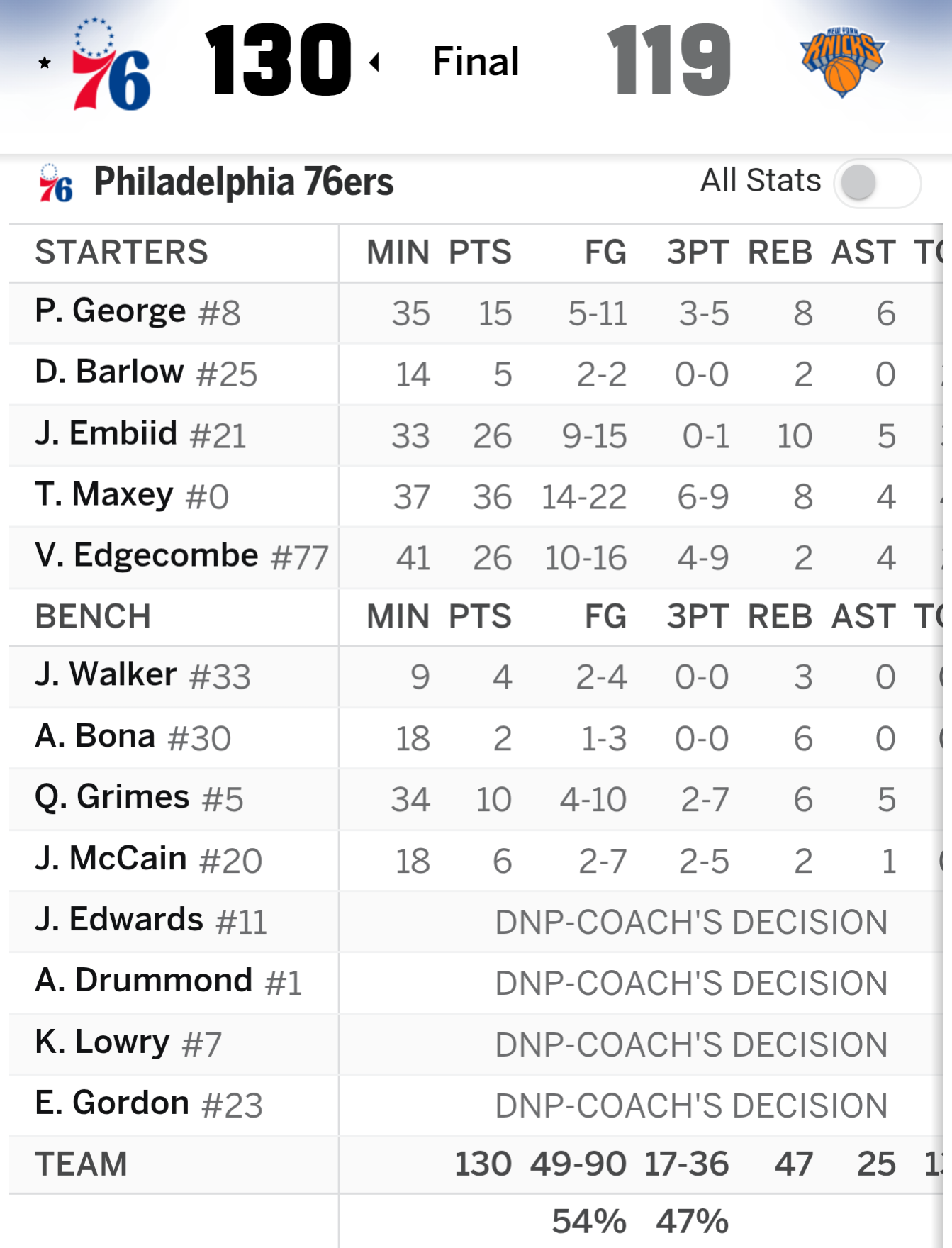Open P. George player link
Image resolution: width=952 pixels, height=1248 pixels.
tap(111, 312)
